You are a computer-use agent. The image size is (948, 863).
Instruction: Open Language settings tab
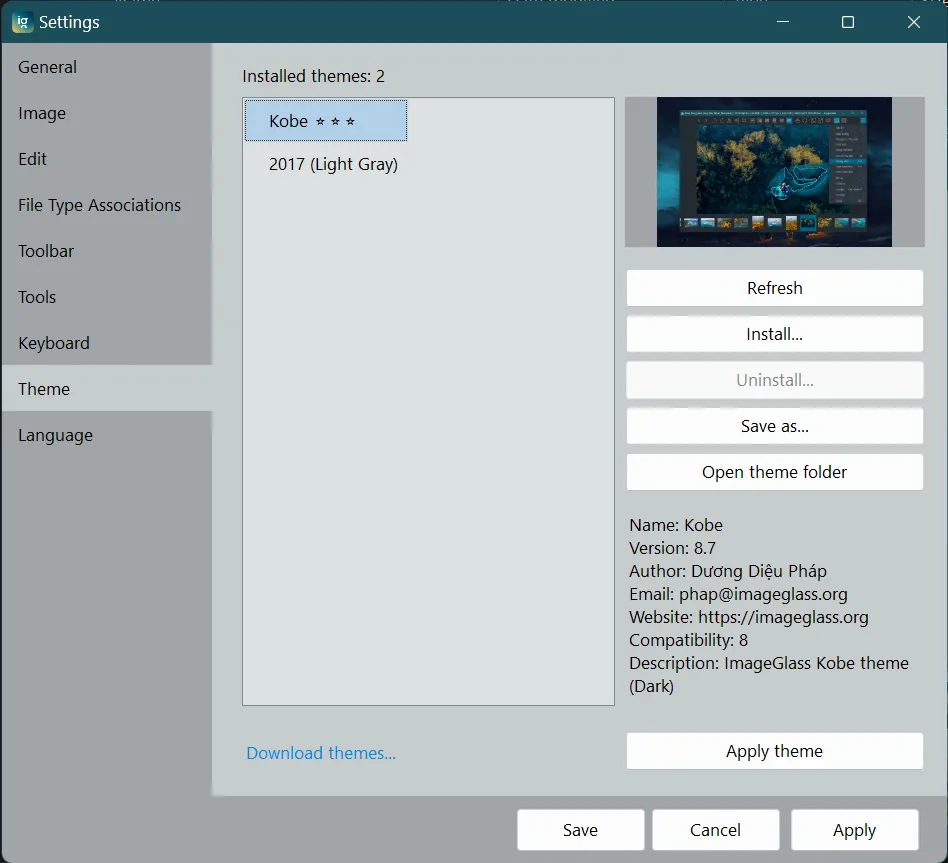106,435
